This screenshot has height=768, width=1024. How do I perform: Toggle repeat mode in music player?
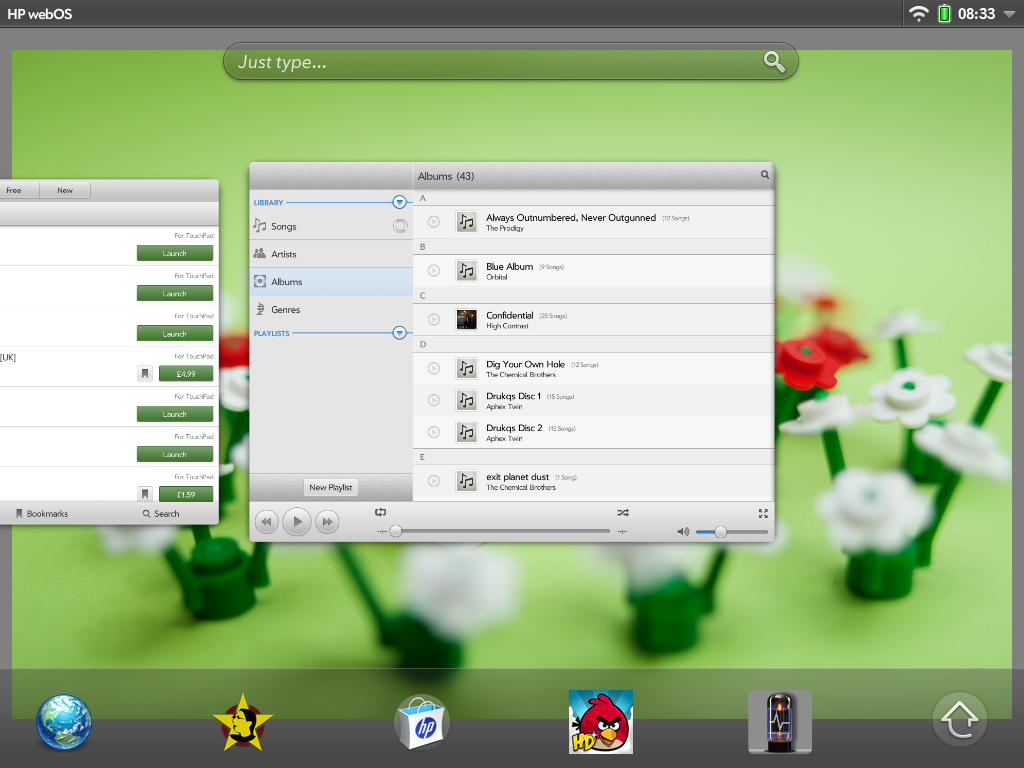click(381, 513)
